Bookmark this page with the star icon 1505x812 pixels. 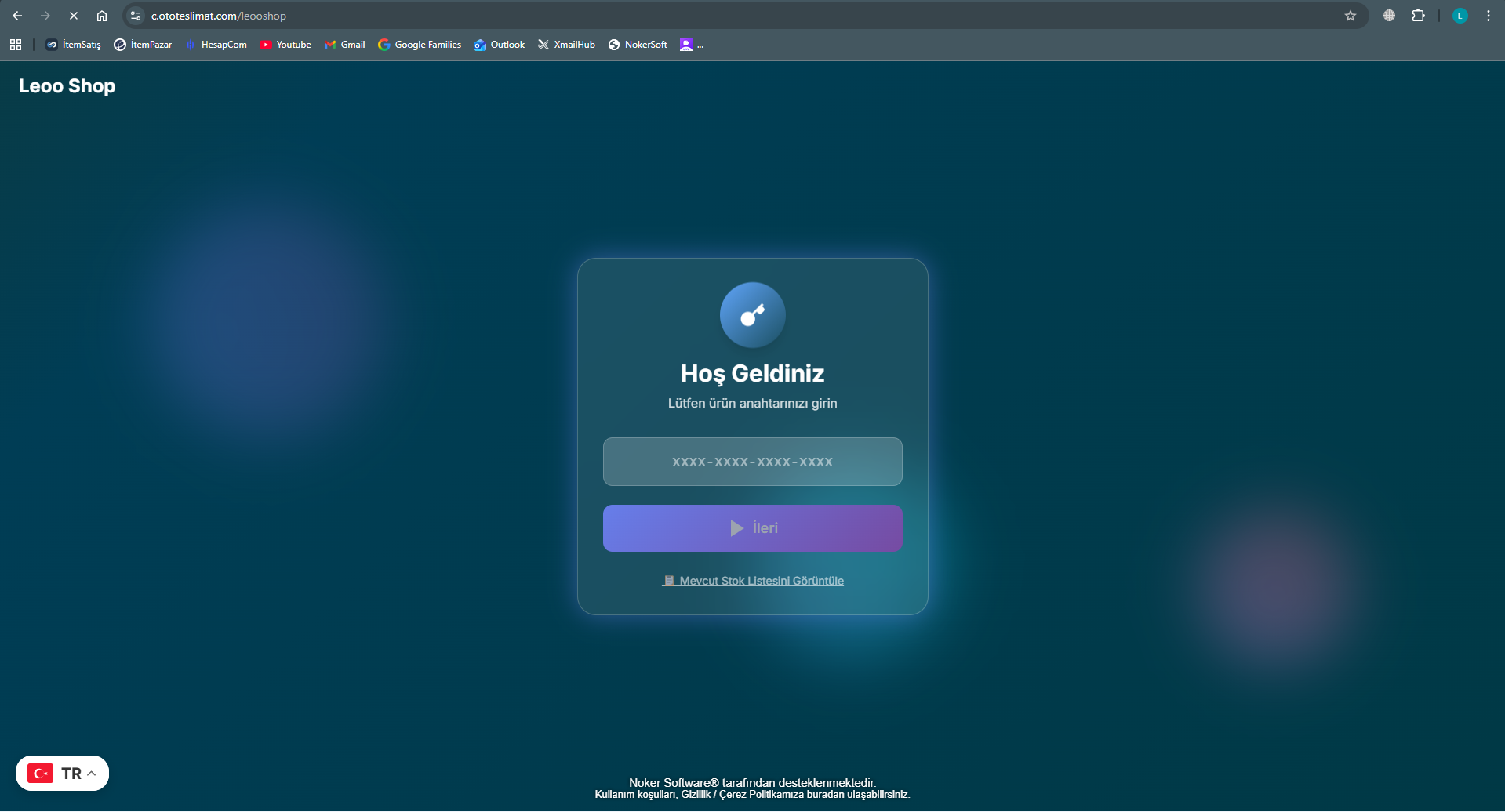pos(1351,16)
